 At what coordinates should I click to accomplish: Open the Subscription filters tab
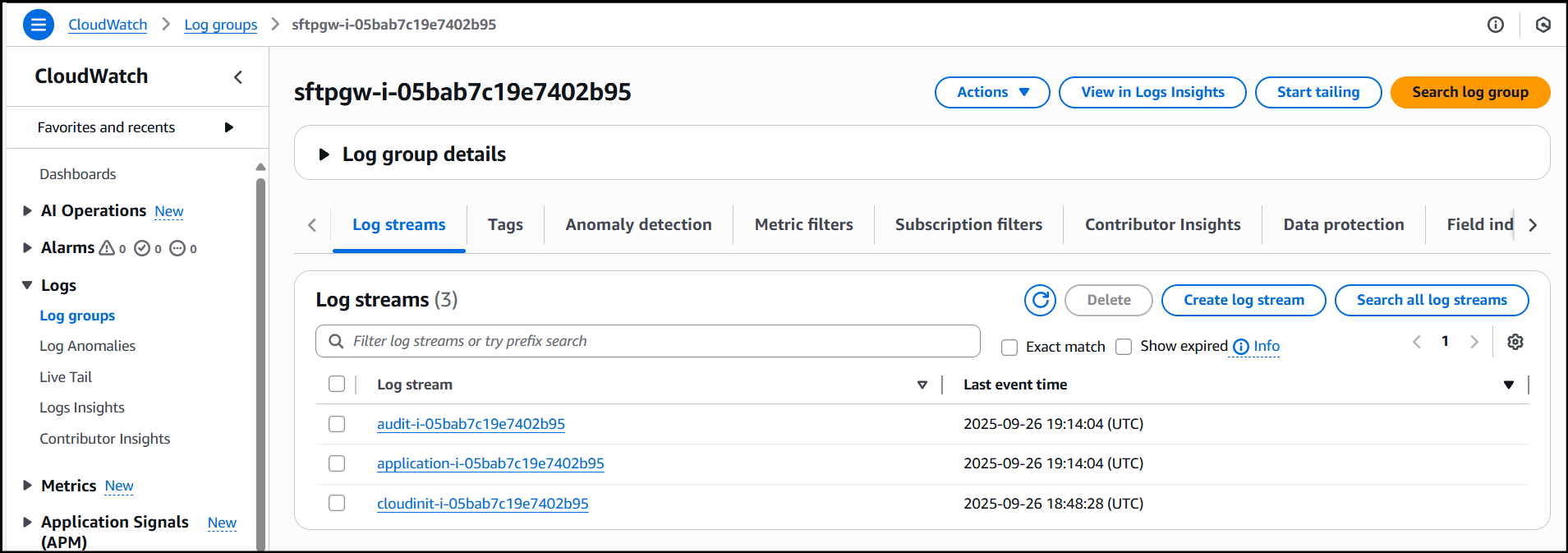tap(968, 225)
